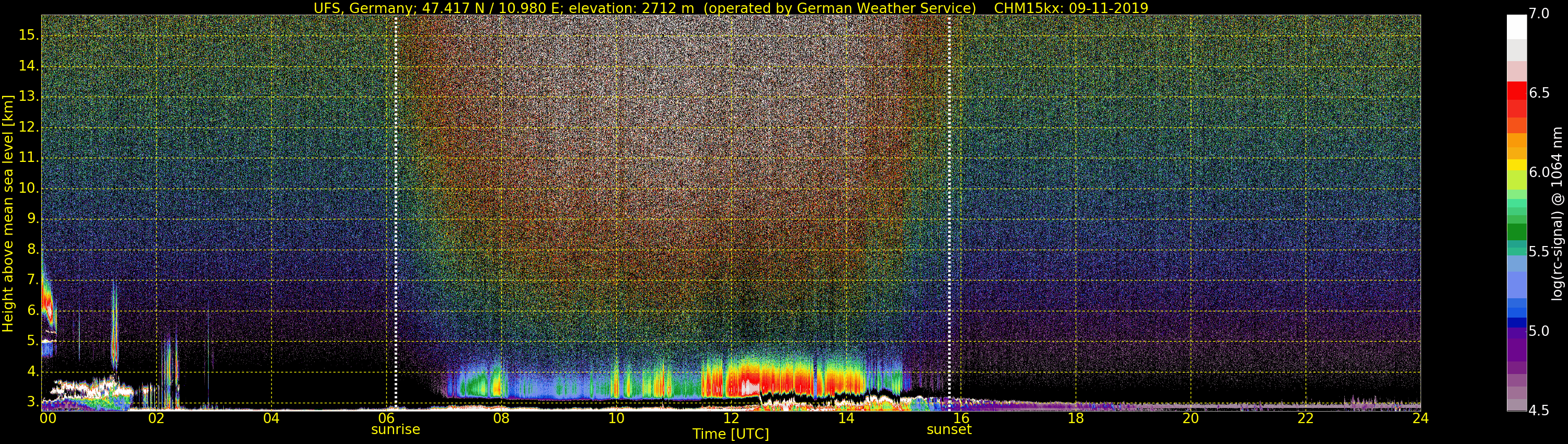This screenshot has height=444, width=1568.
Task: Click the sunset label below the time axis
Action: 948,429
